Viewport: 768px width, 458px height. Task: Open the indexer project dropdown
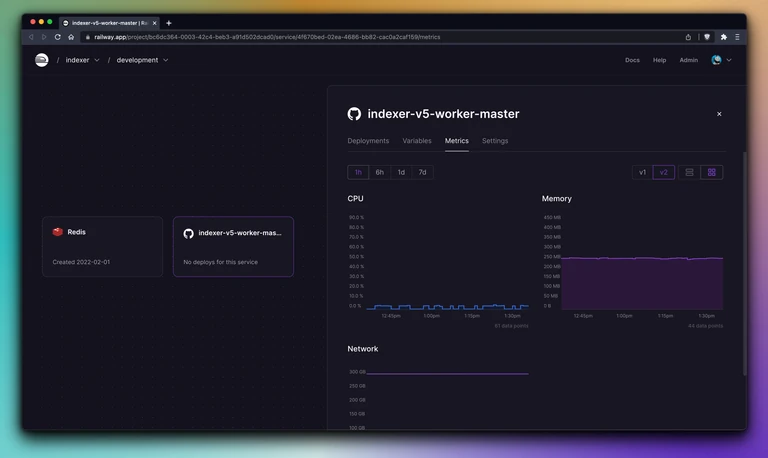pos(82,60)
